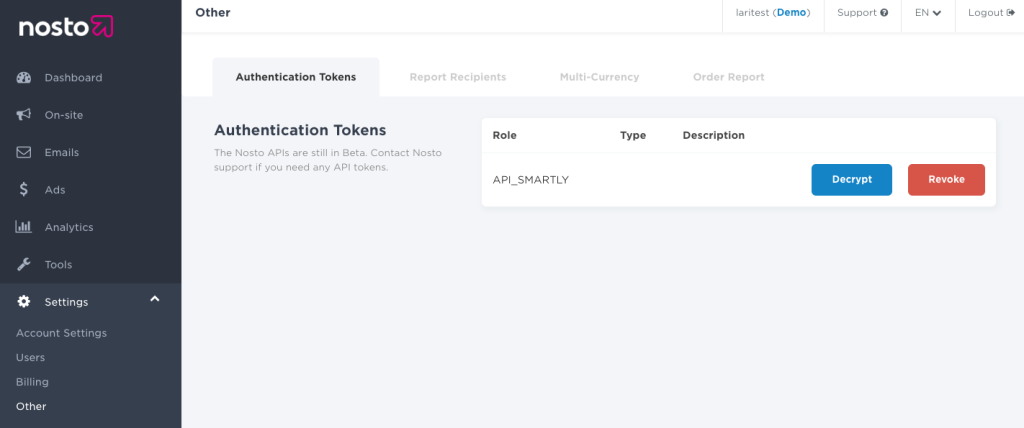Click the On-site megaphone icon
The image size is (1024, 428).
24,115
